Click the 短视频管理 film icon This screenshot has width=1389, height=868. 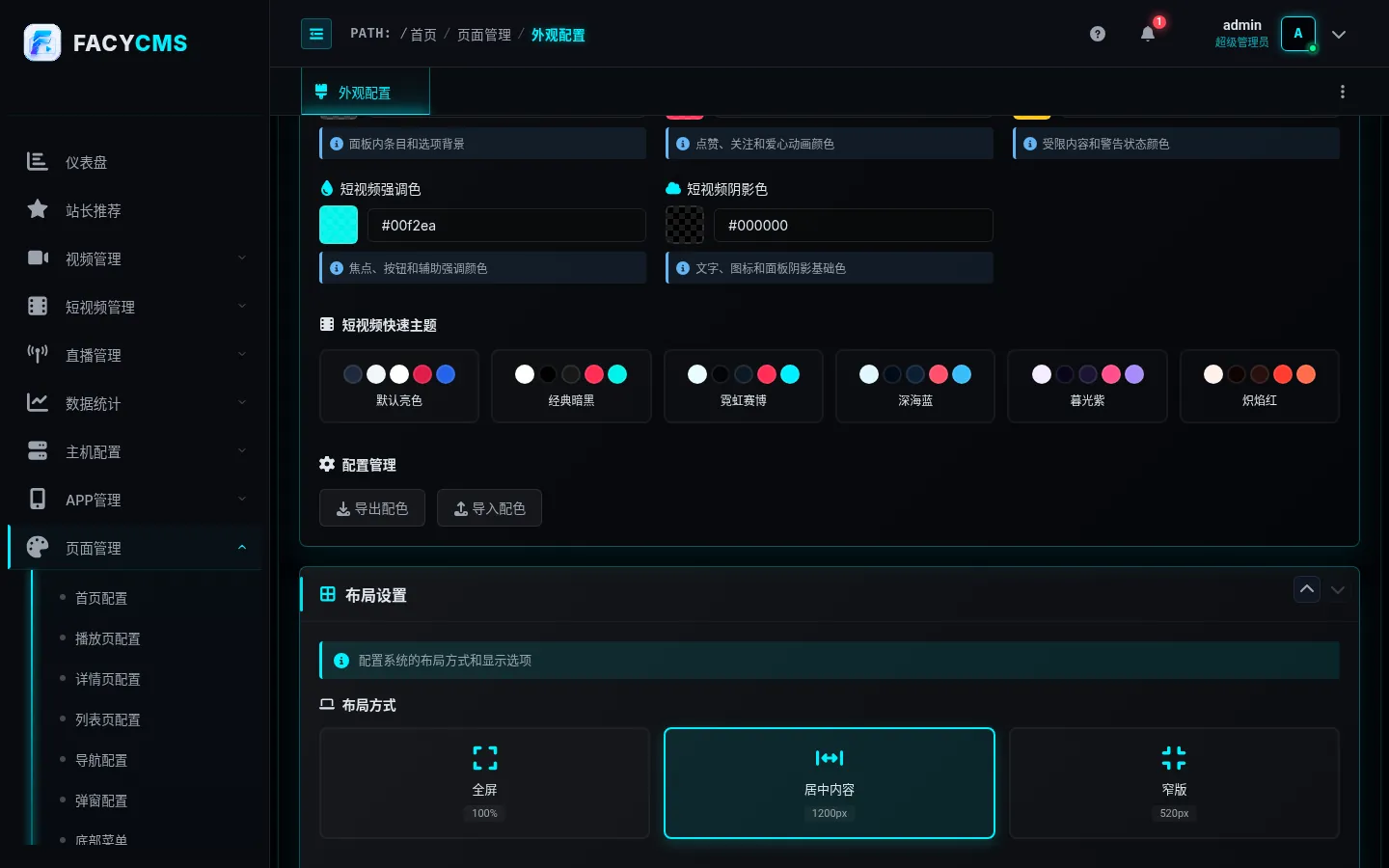(x=38, y=306)
